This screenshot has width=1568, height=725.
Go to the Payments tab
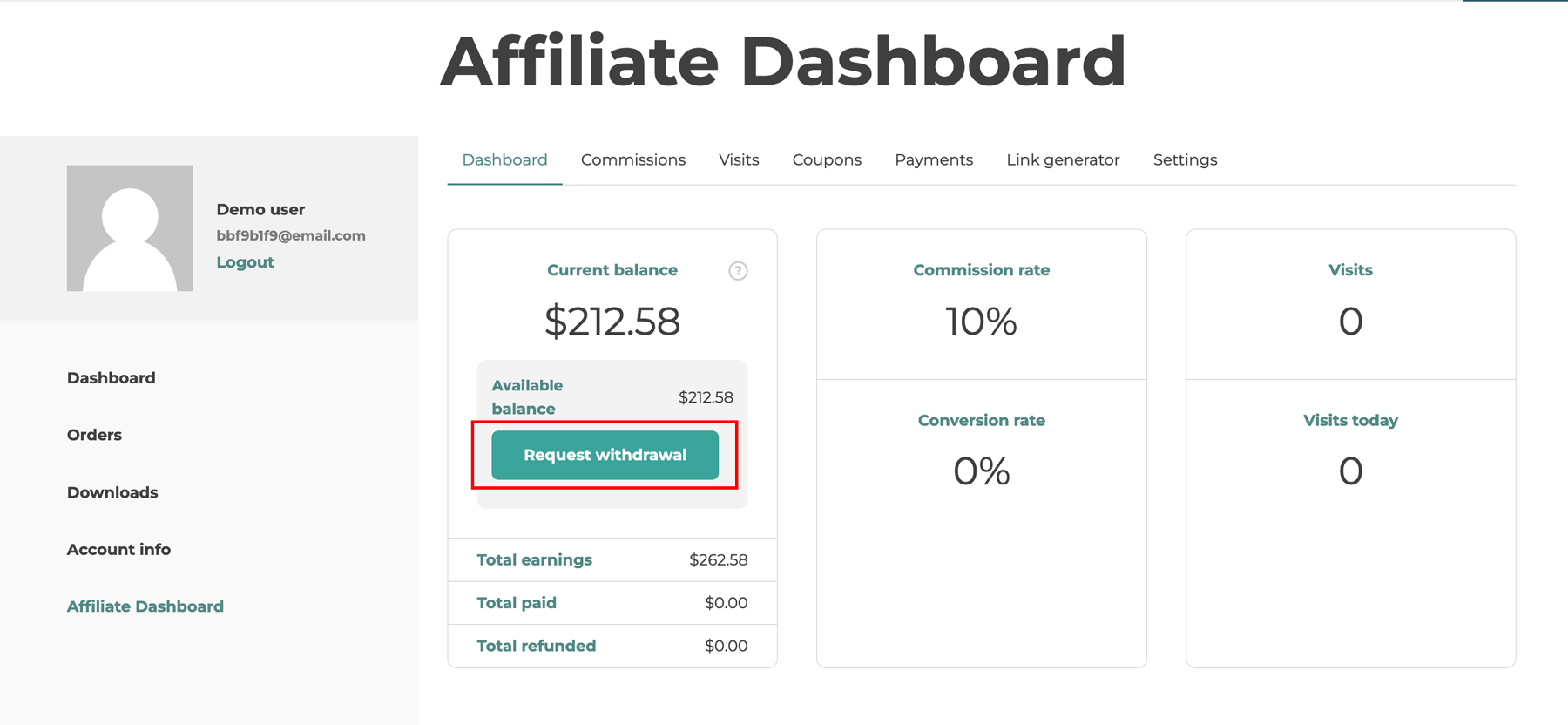pyautogui.click(x=934, y=160)
